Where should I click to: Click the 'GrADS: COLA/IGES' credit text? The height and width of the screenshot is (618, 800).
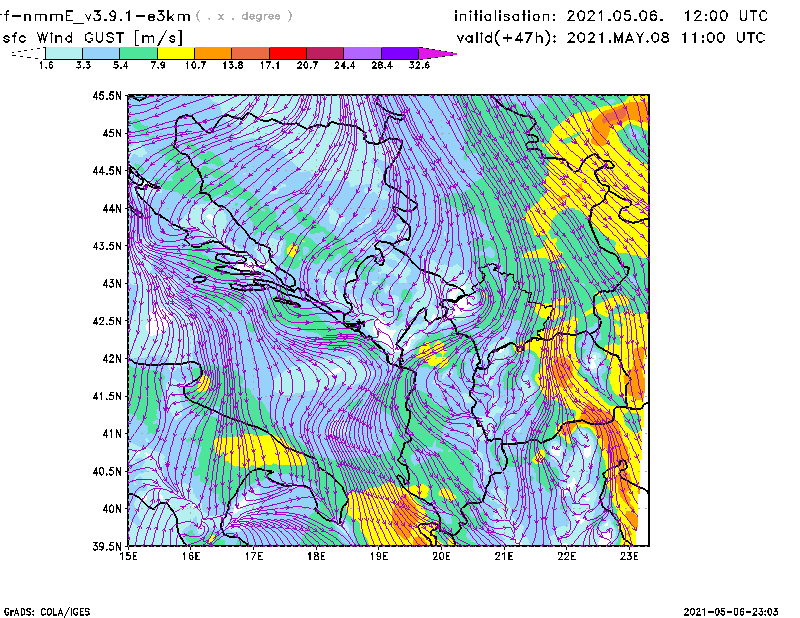click(46, 612)
